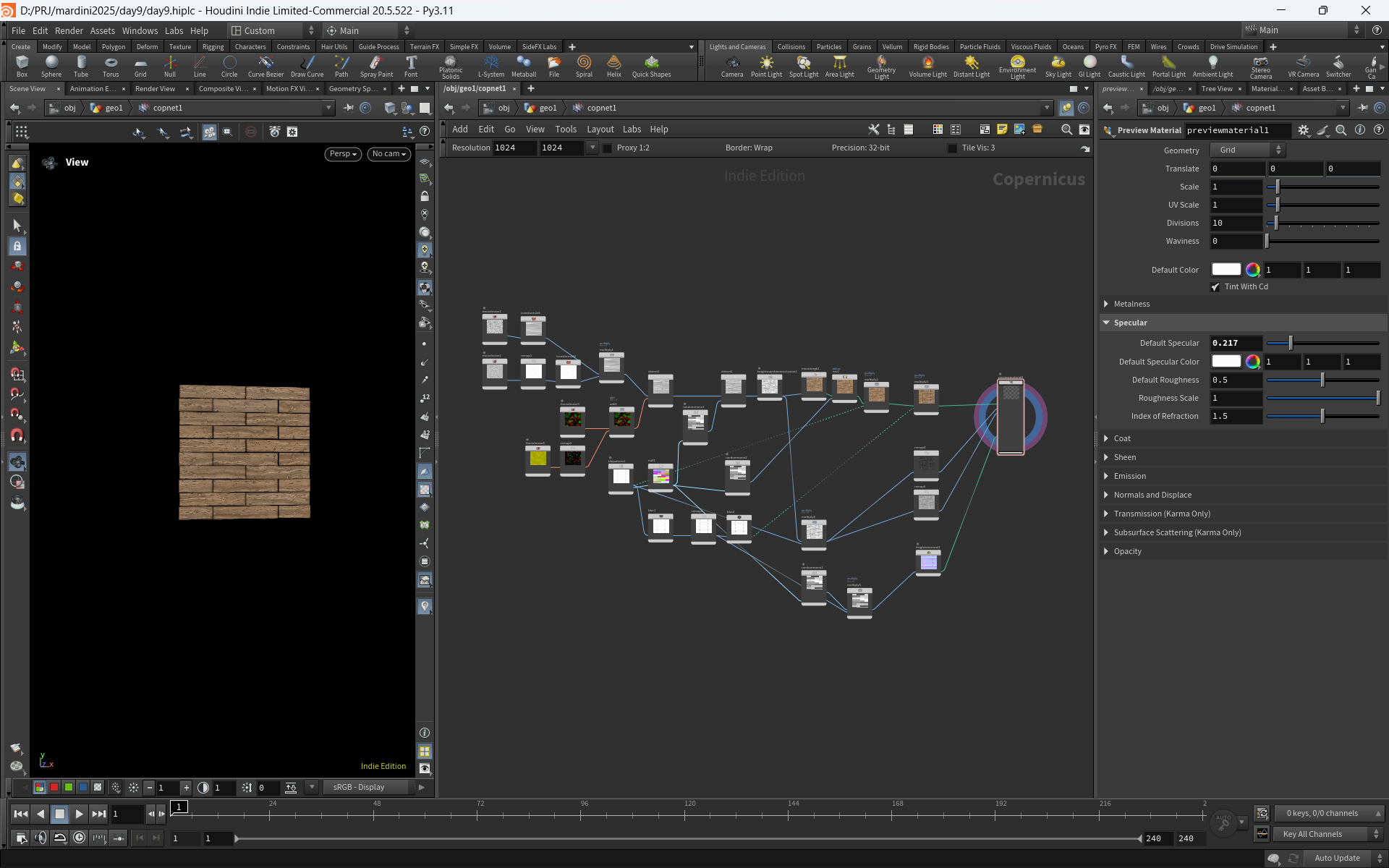
Task: Click the Default Specular slider
Action: point(1323,343)
